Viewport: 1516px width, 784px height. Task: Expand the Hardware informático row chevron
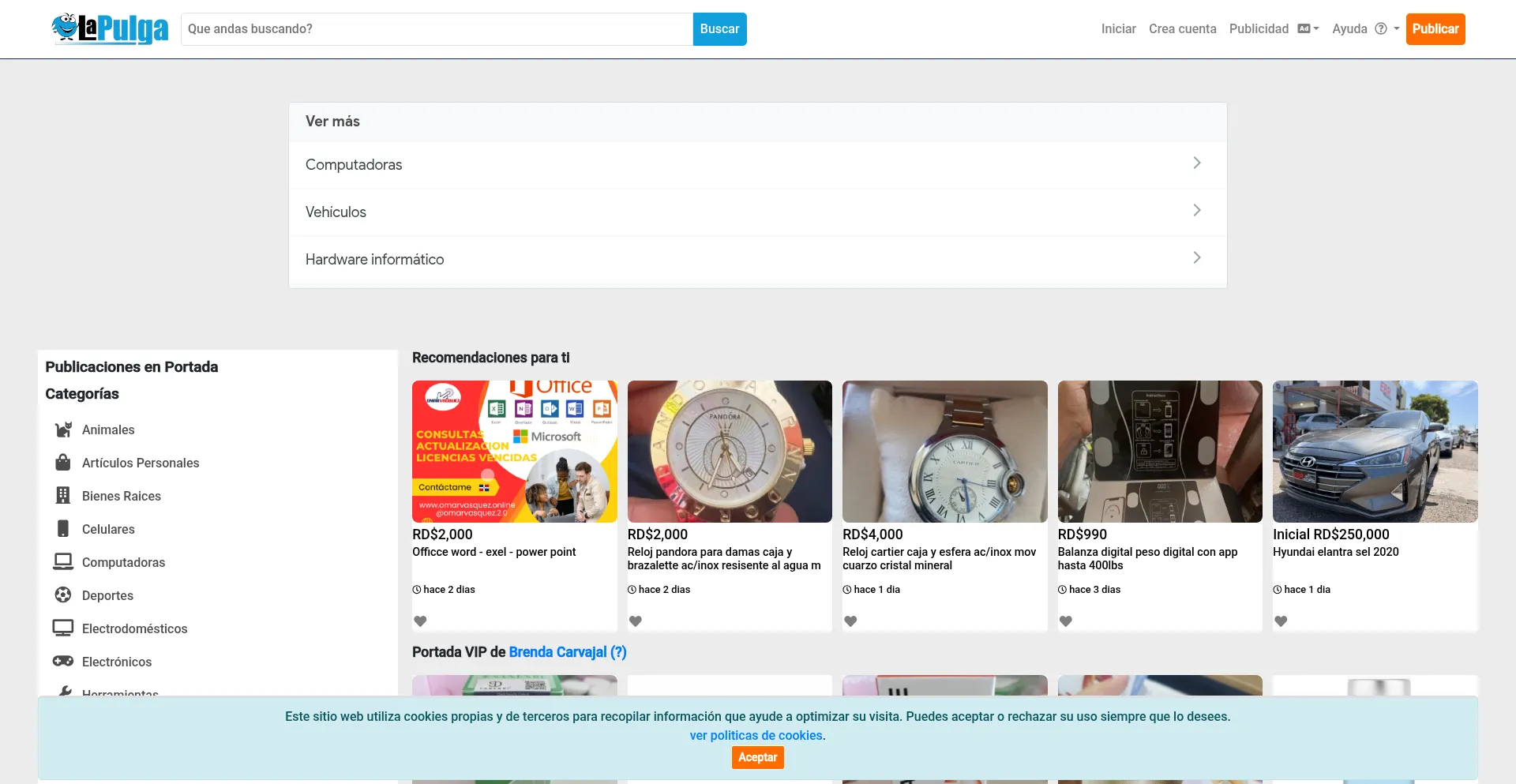[1197, 257]
